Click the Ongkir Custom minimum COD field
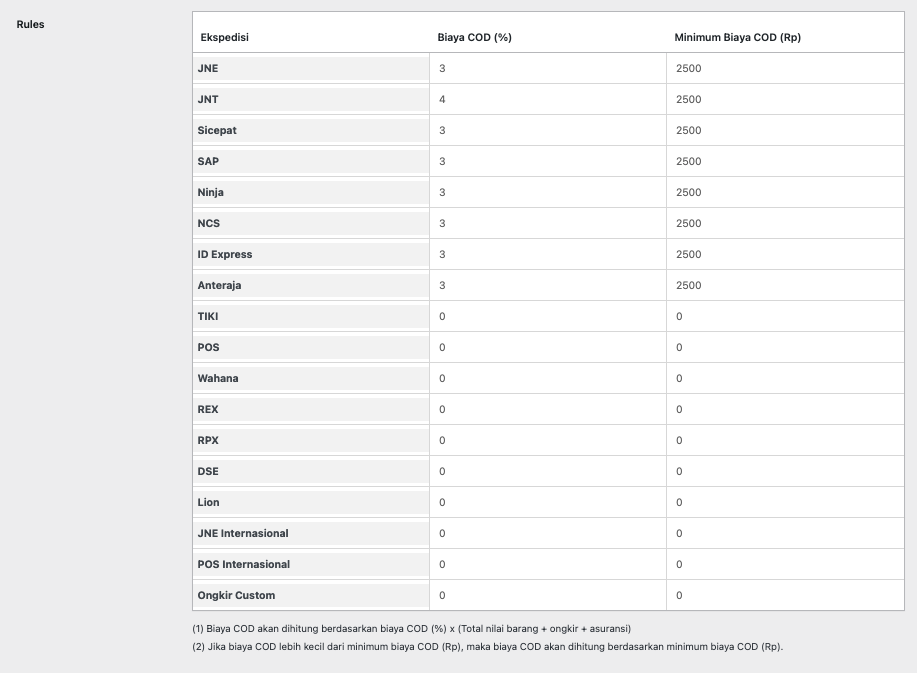The image size is (917, 673). tap(785, 595)
